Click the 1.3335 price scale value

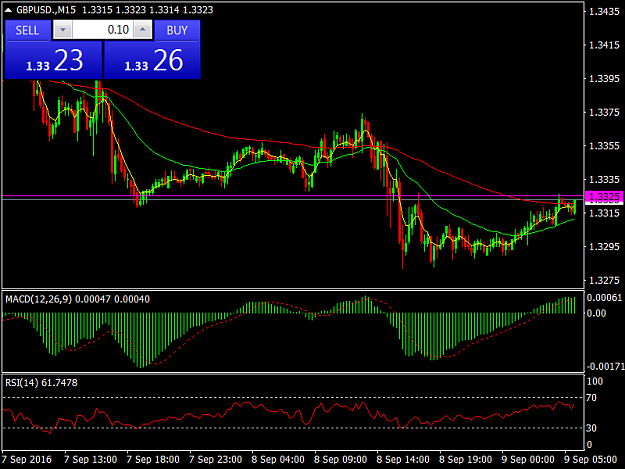604,180
